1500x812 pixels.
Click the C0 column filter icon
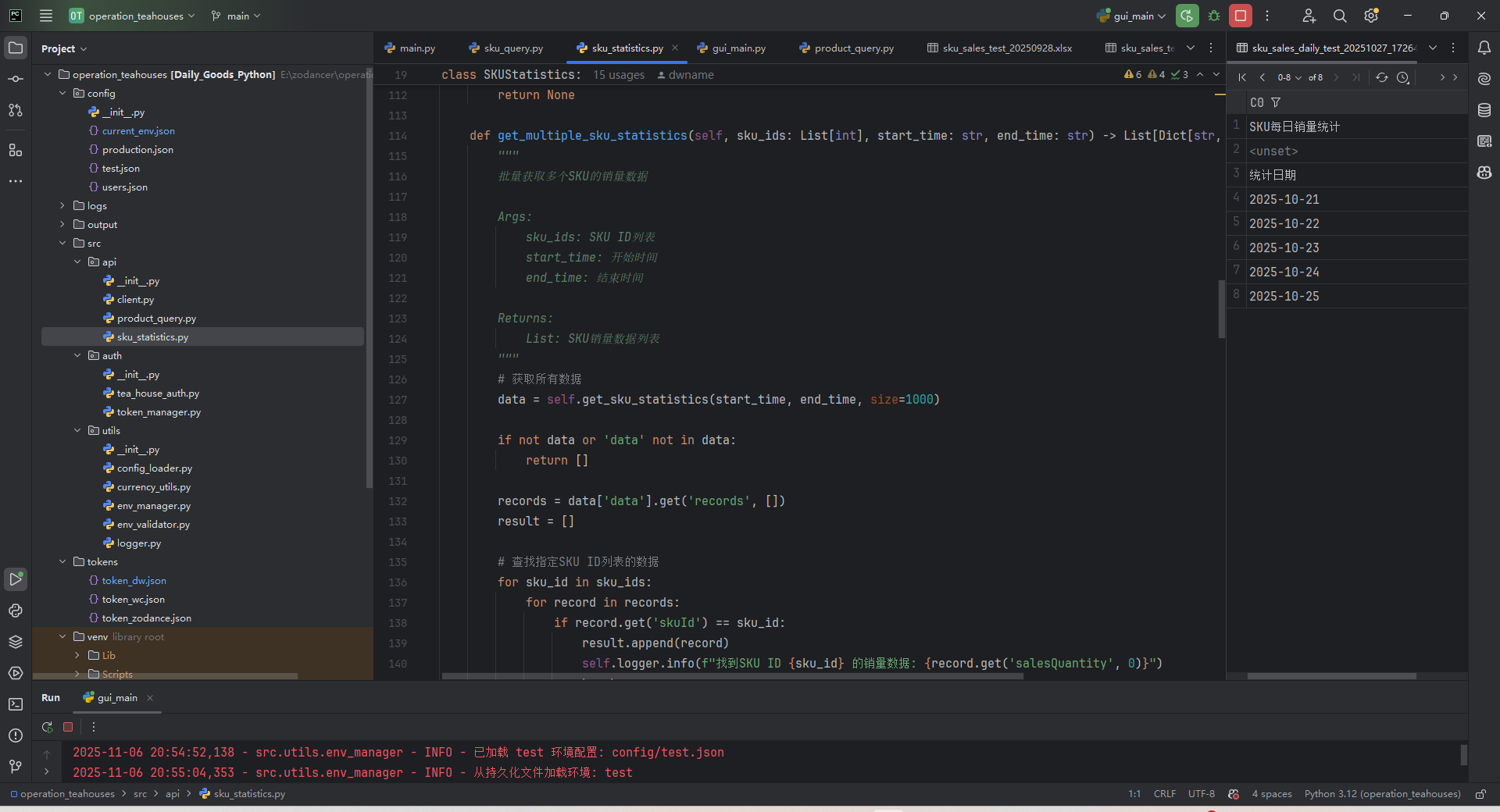tap(1276, 102)
